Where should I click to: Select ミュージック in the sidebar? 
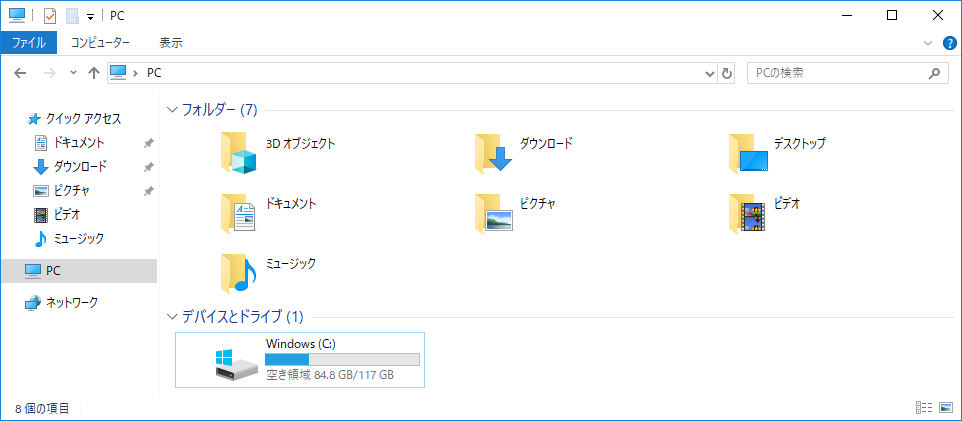tap(79, 238)
